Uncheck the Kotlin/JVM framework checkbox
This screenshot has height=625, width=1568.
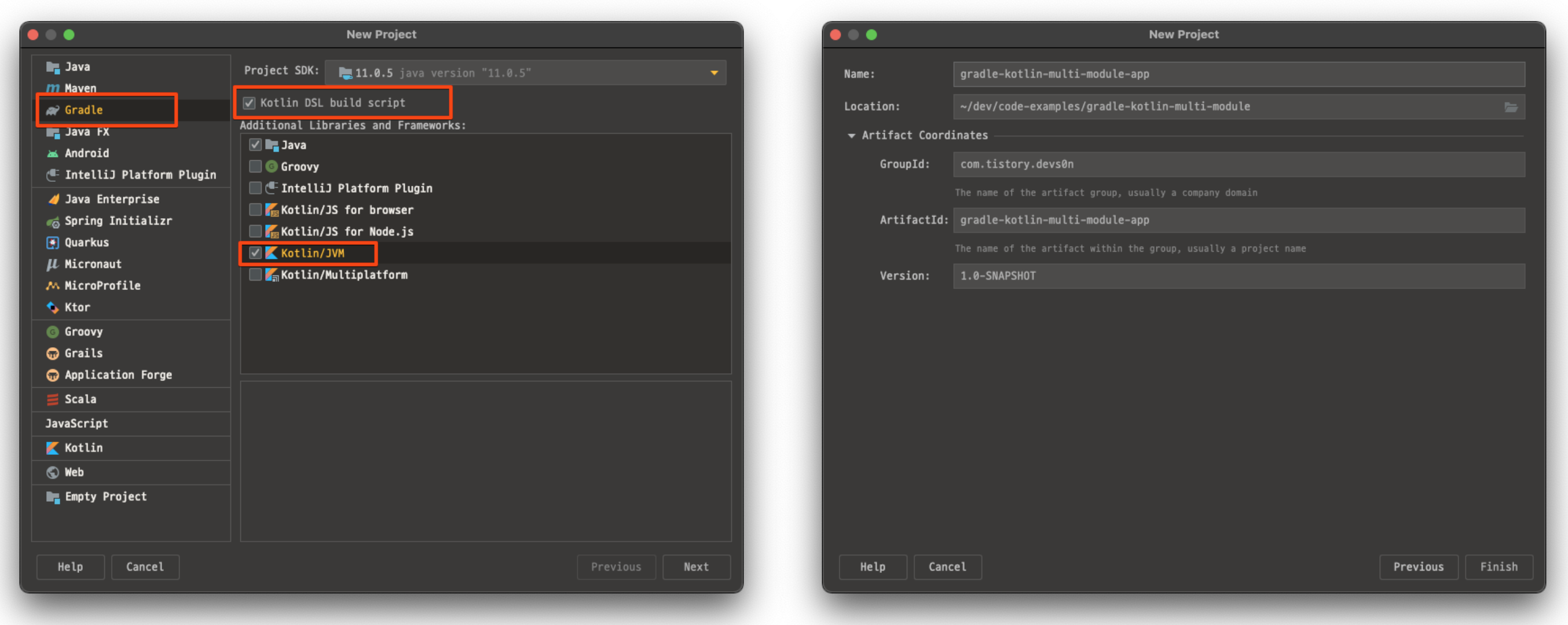click(256, 253)
